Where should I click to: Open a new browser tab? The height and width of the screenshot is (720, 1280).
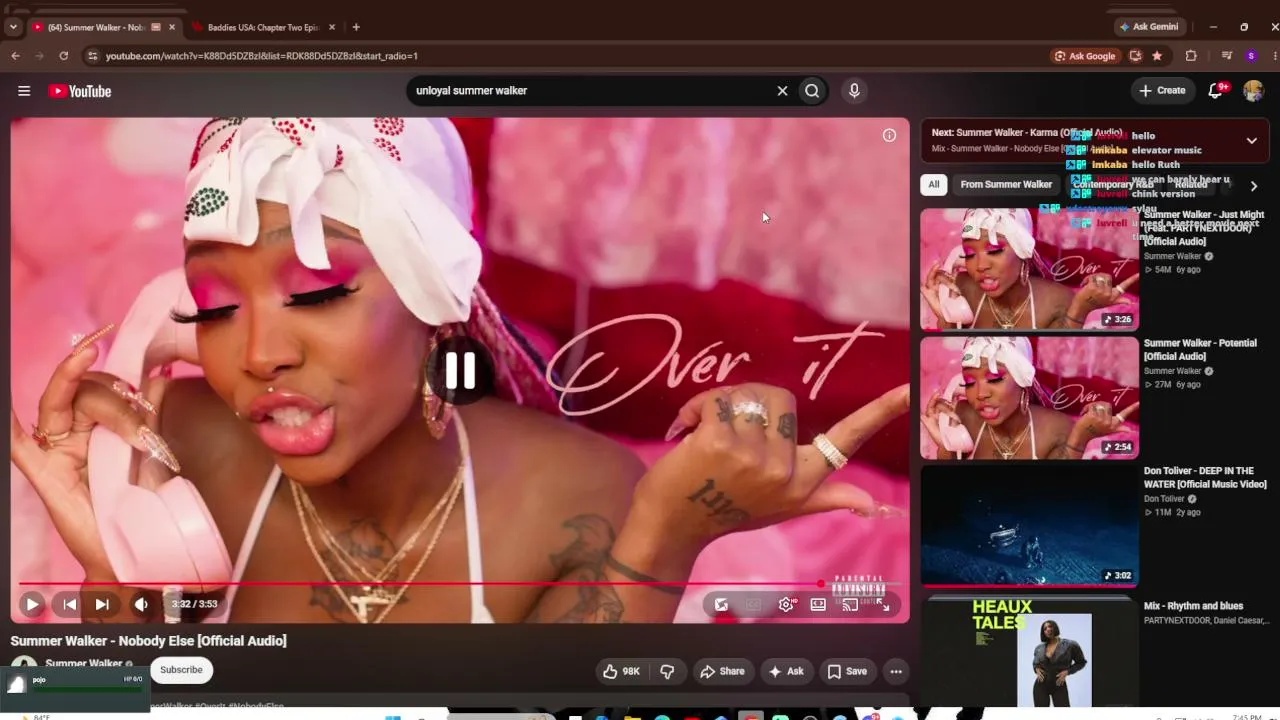(356, 27)
